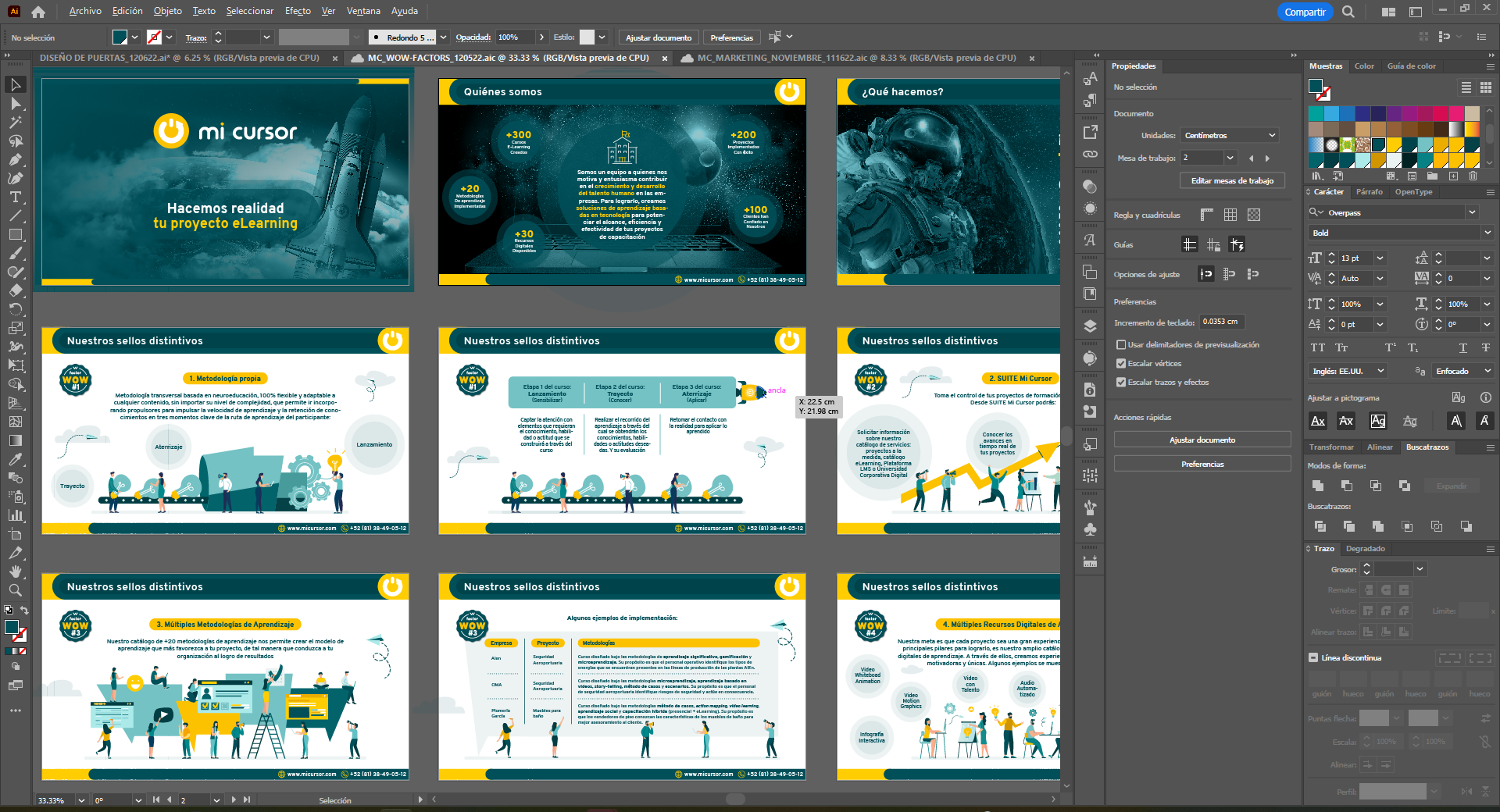This screenshot has height=812, width=1500.
Task: Choose the Rectangle tool
Action: click(x=15, y=234)
